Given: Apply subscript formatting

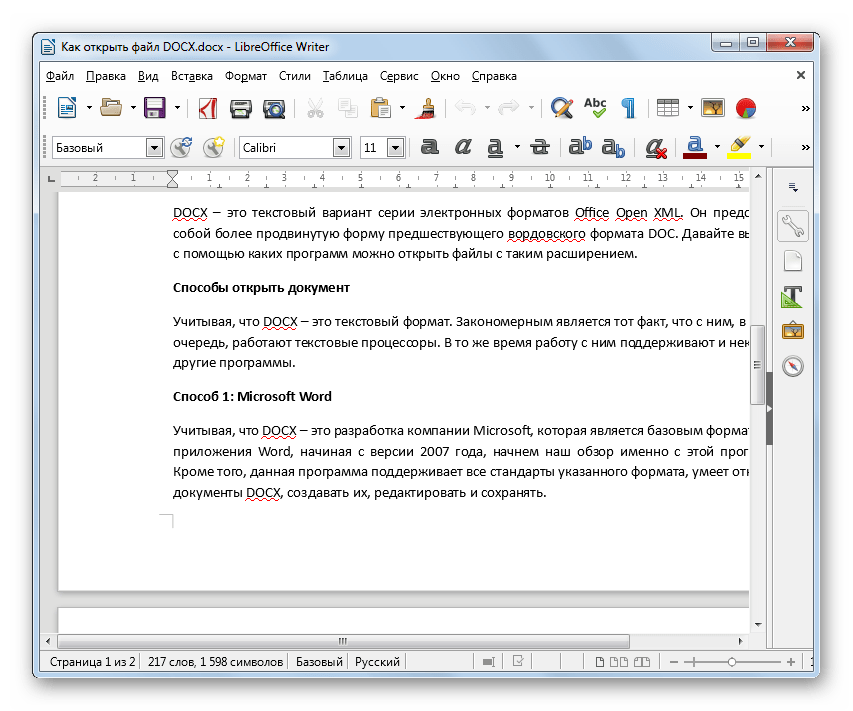Looking at the screenshot, I should (613, 147).
